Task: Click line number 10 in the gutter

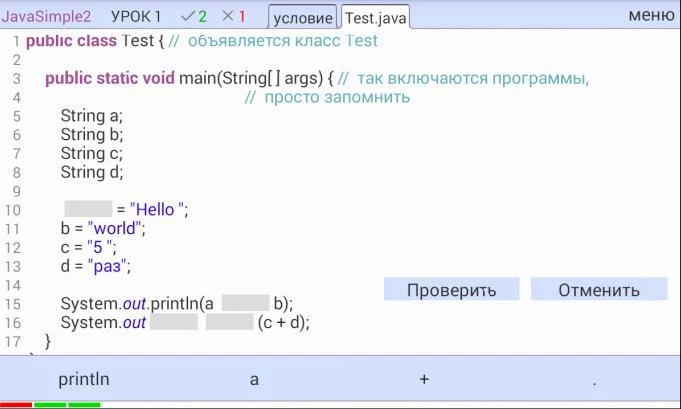Action: click(x=13, y=210)
